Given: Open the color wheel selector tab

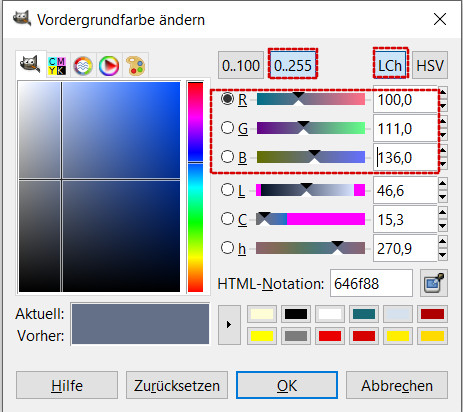Looking at the screenshot, I should (x=109, y=66).
